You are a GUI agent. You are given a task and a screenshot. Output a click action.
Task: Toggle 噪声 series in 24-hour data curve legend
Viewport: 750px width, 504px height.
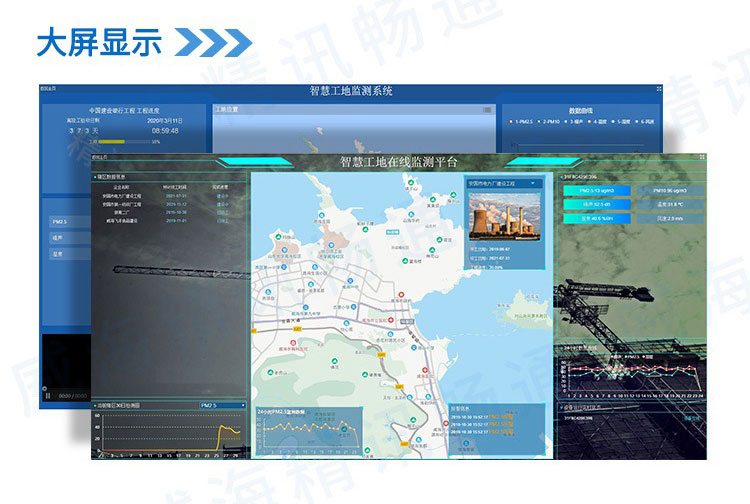(616, 357)
